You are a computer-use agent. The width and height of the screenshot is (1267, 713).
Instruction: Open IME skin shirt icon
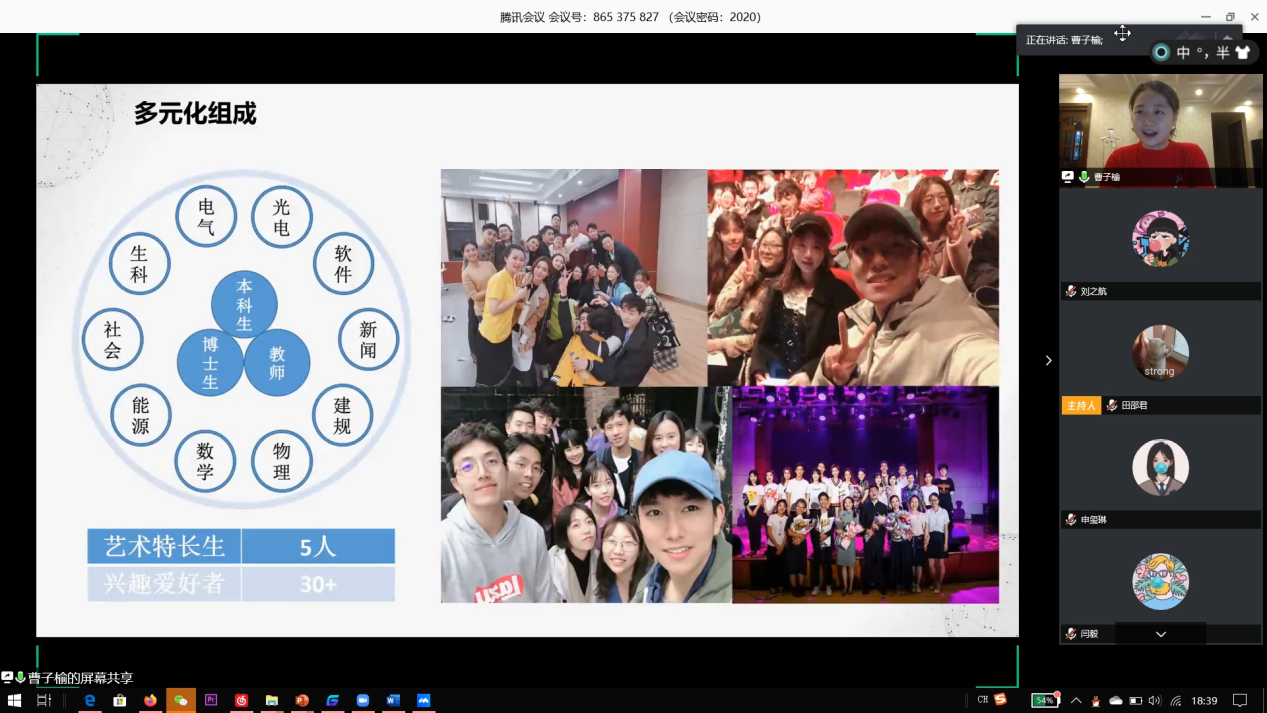[x=1243, y=53]
